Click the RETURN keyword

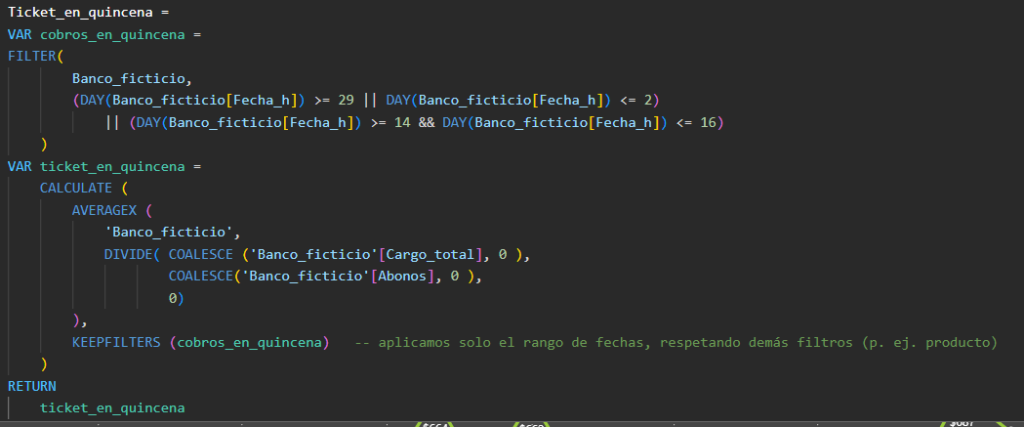(x=32, y=386)
